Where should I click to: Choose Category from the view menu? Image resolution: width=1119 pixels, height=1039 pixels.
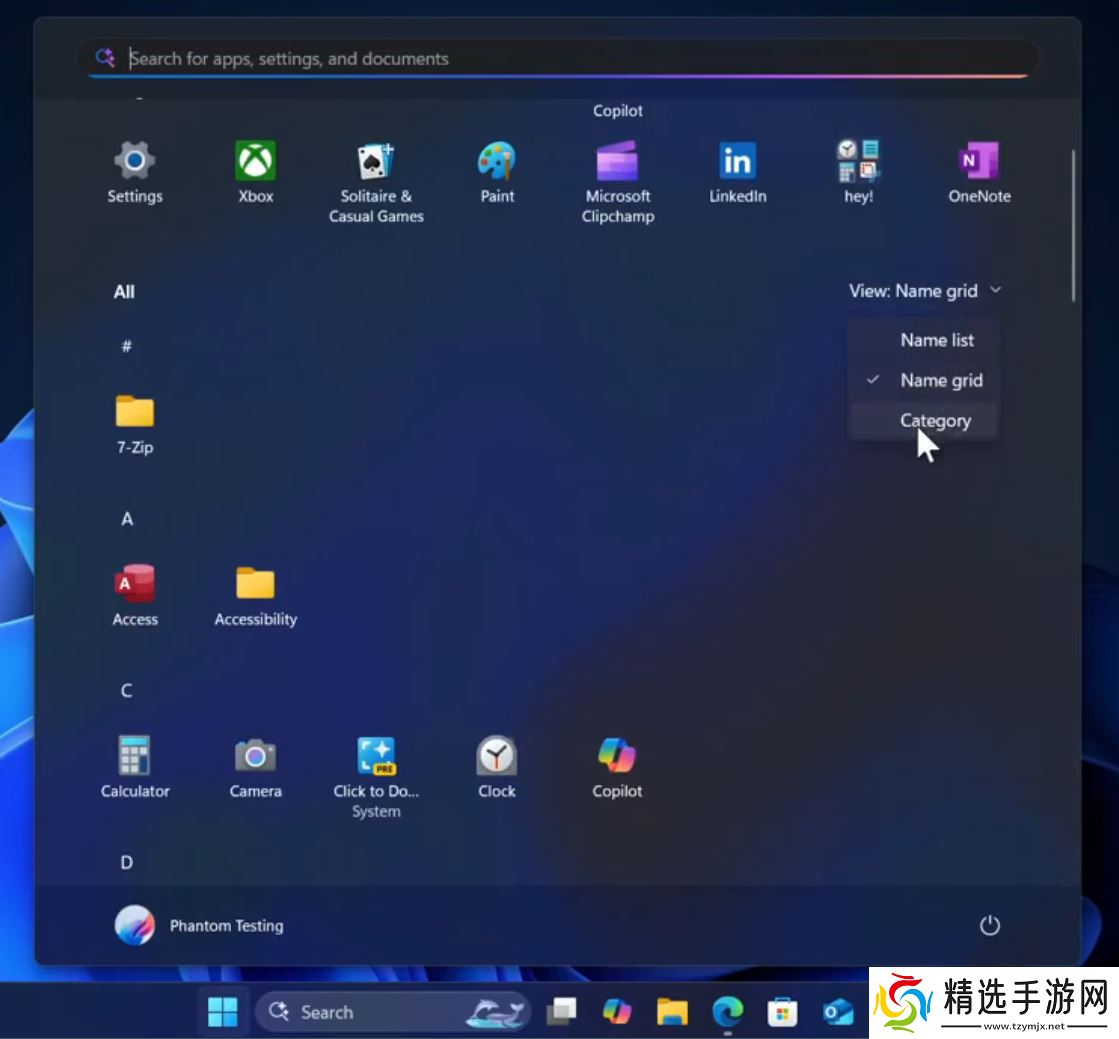click(934, 421)
